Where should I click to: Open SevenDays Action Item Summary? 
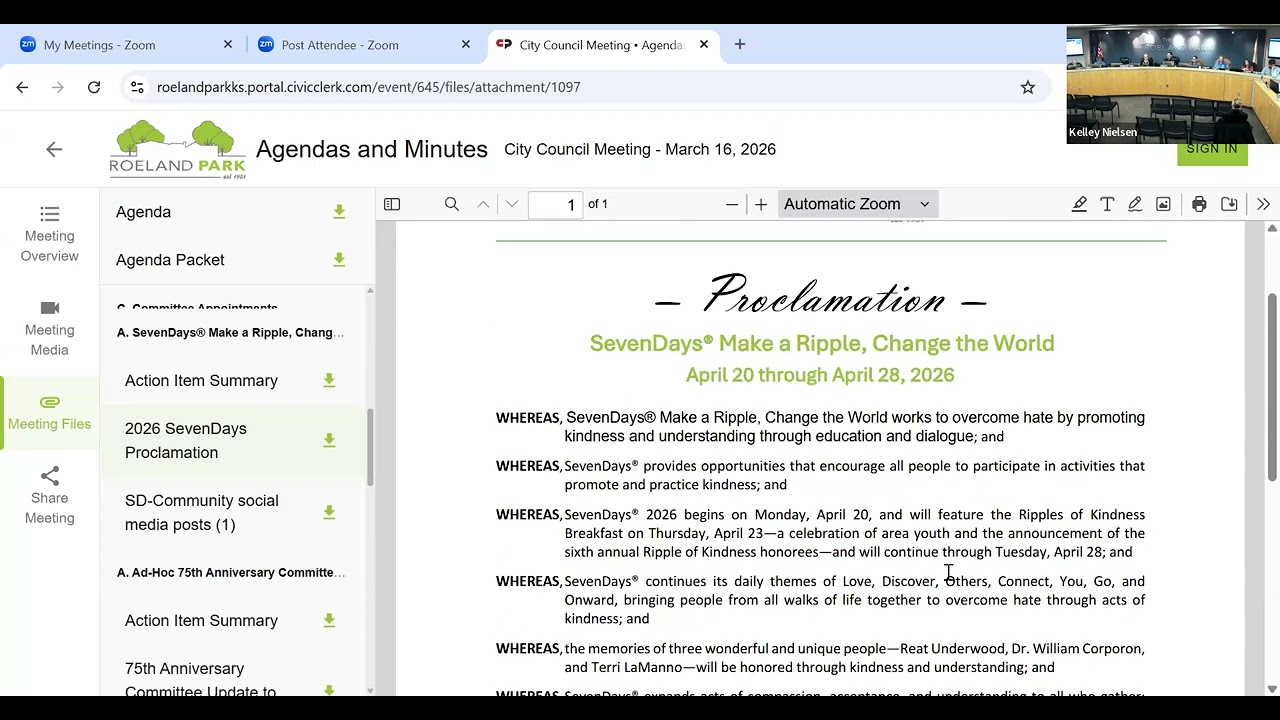tap(201, 380)
